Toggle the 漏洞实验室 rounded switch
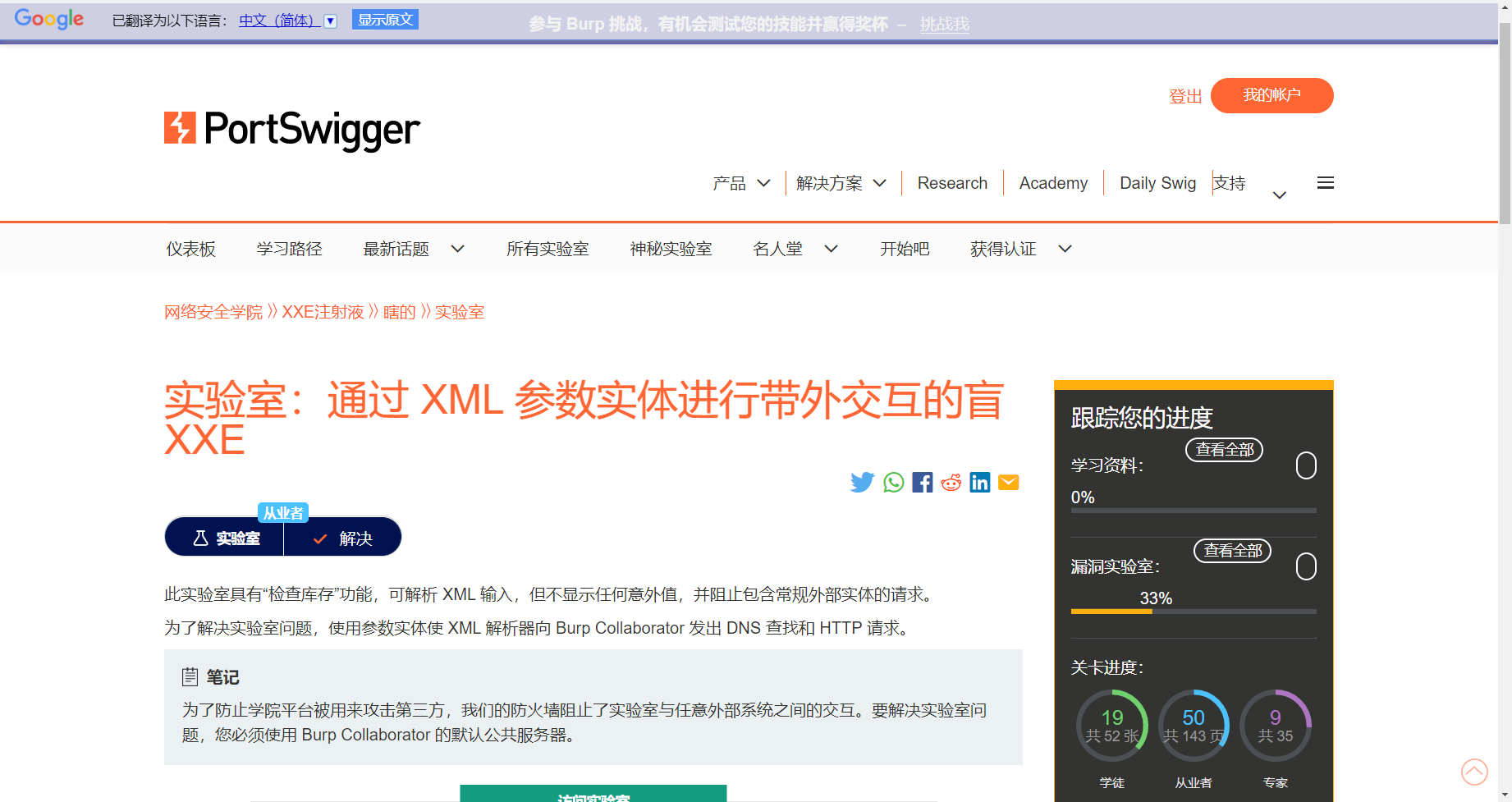Screen dimensions: 1512x802 1306,566
